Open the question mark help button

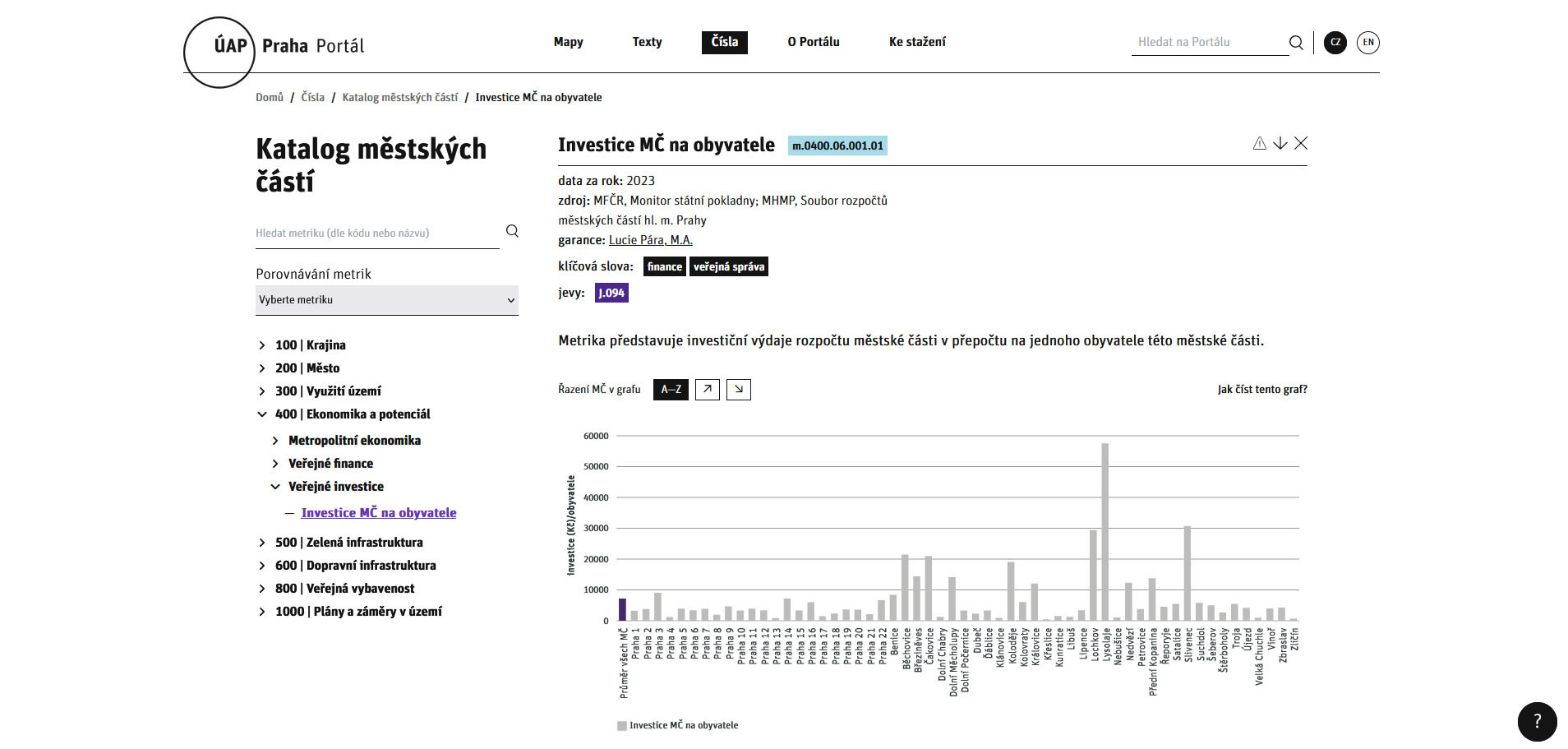pos(1537,722)
